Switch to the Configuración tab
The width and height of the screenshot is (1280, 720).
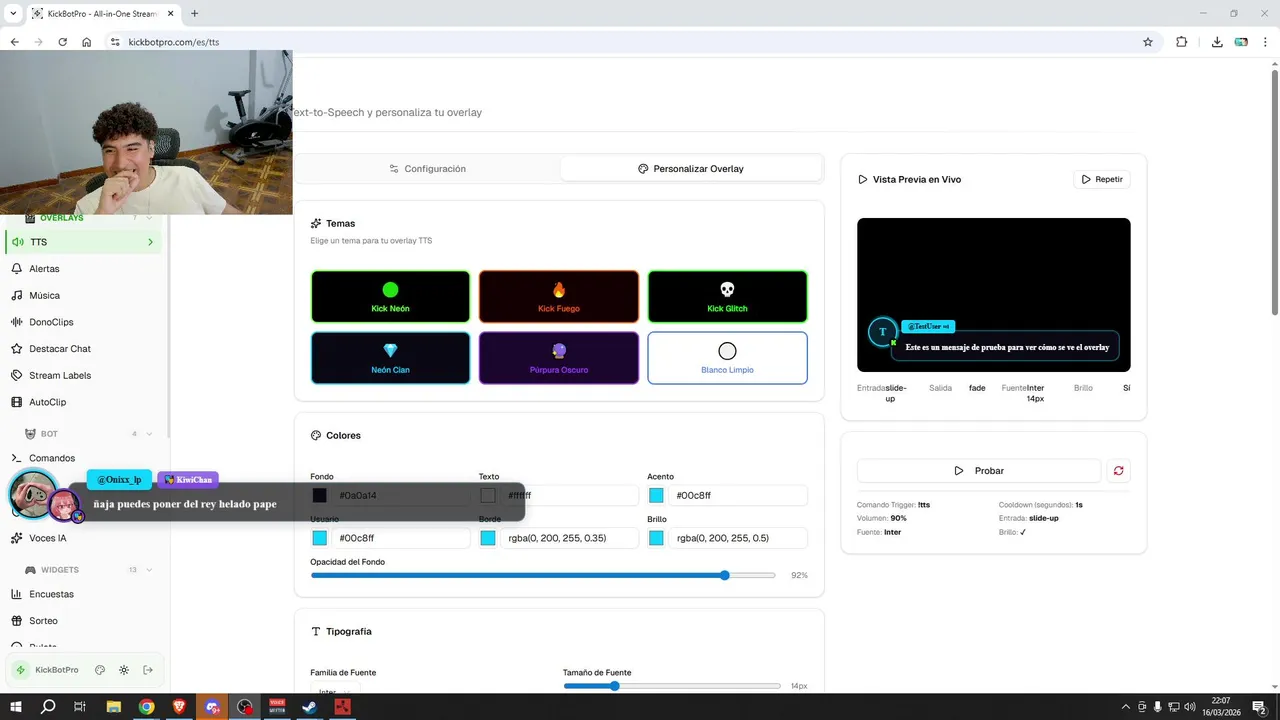tap(427, 169)
